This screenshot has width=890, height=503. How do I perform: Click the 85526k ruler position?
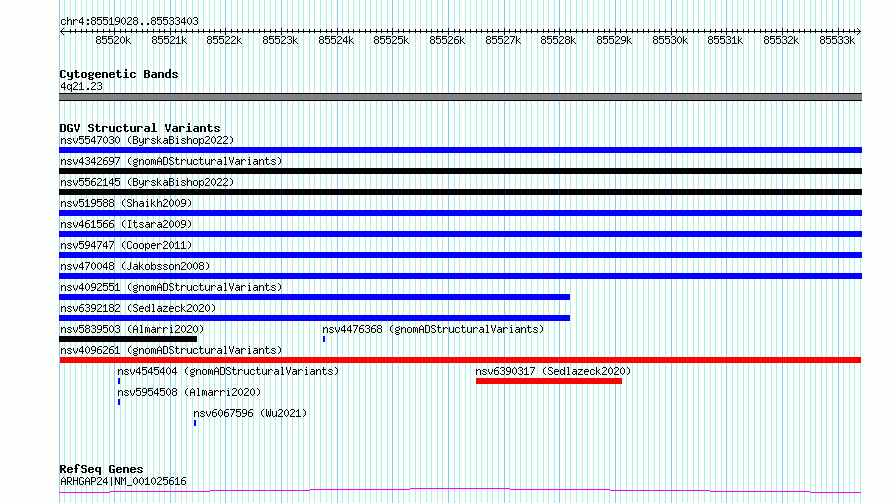(x=447, y=40)
